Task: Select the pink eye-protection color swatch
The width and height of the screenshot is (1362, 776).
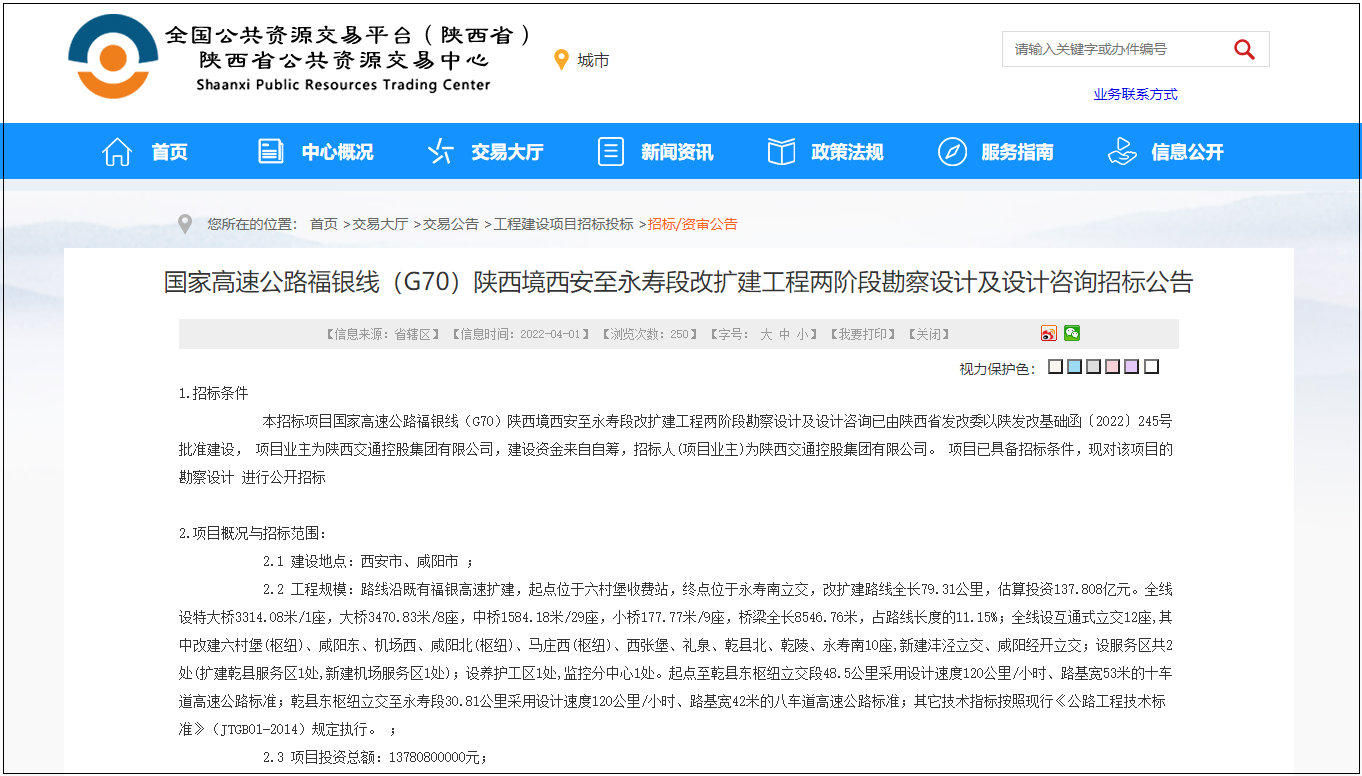Action: click(1112, 367)
